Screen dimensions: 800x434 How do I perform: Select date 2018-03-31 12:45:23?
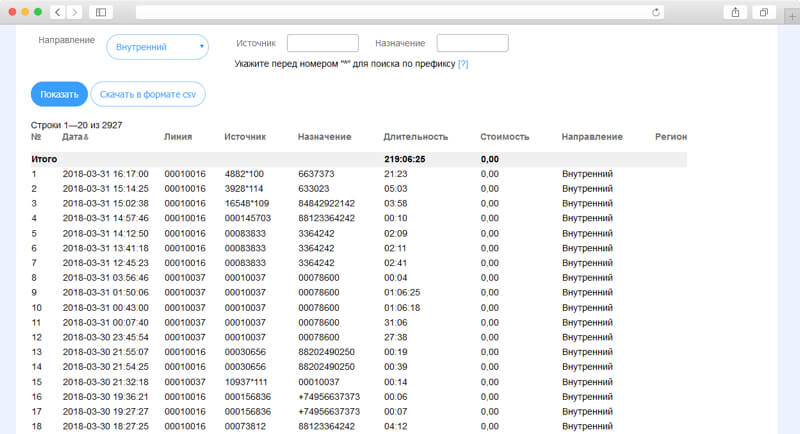(x=106, y=263)
